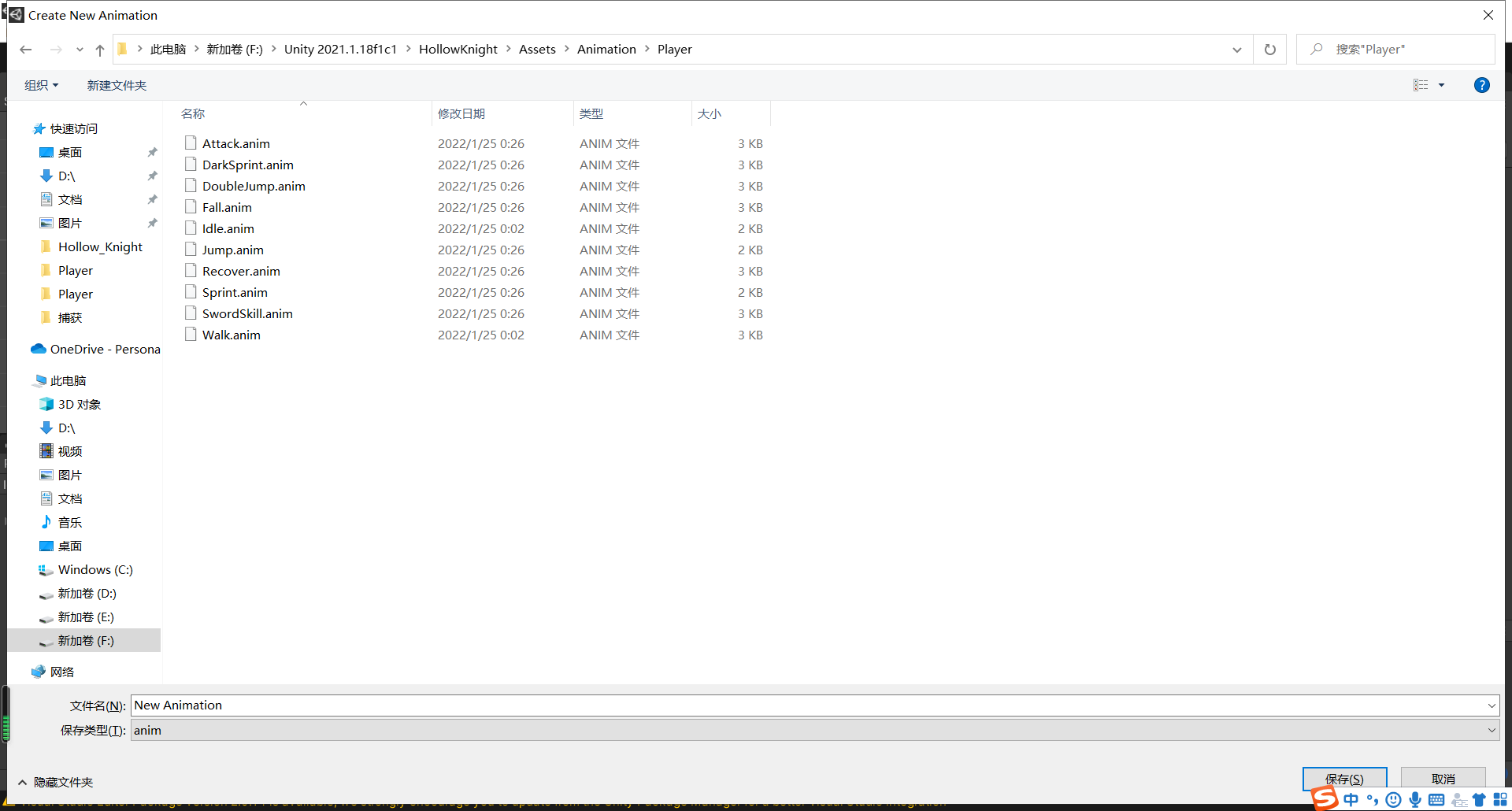Open the 视频 folder
Image resolution: width=1512 pixels, height=811 pixels.
(x=69, y=451)
